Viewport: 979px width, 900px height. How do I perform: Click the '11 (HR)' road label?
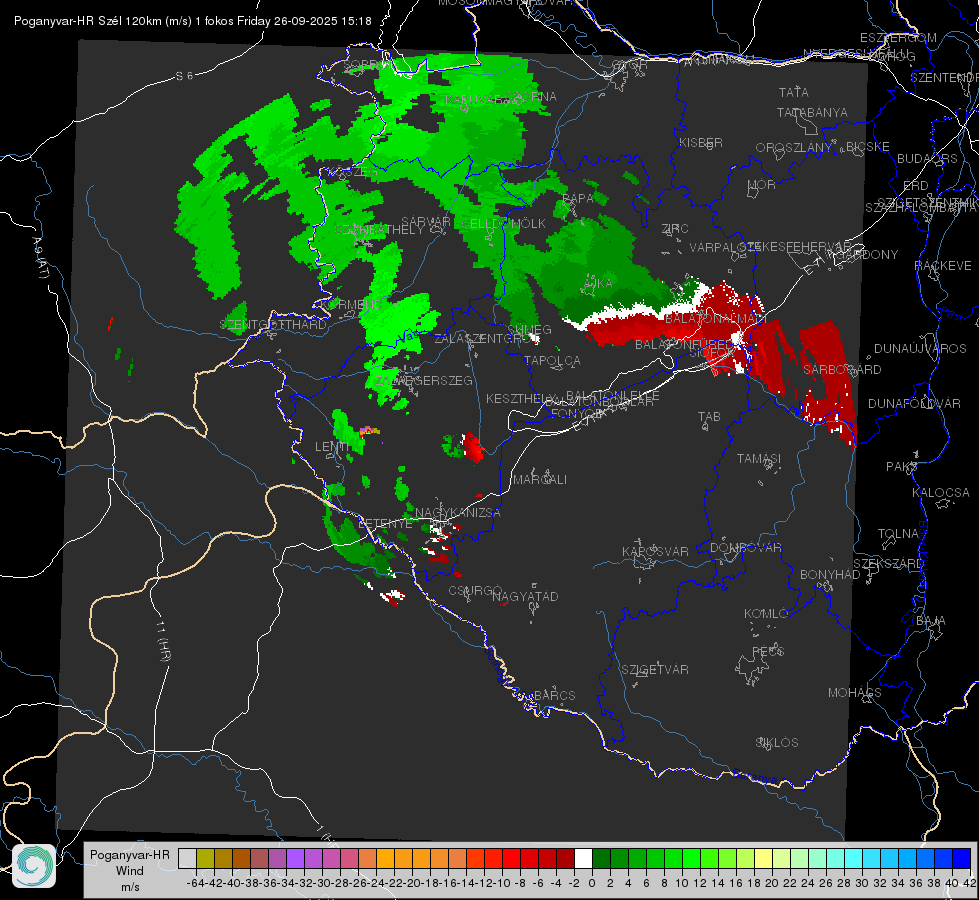coord(163,641)
